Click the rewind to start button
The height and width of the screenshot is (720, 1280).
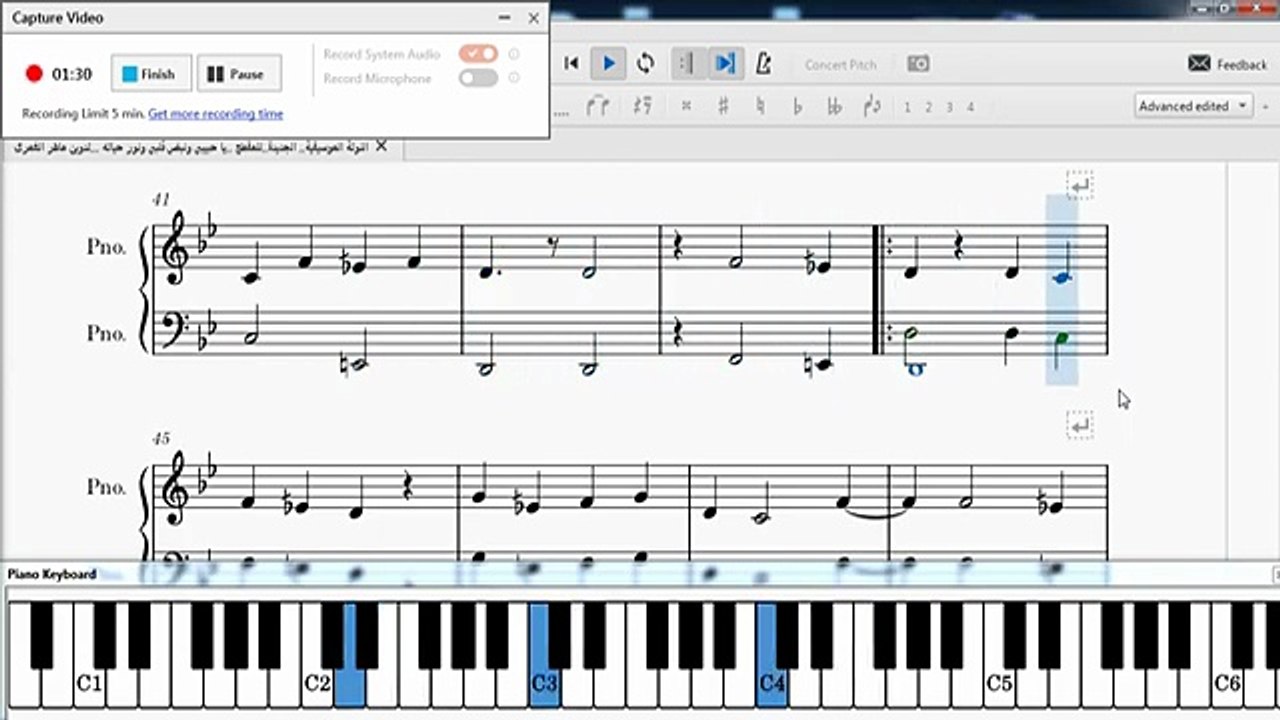[x=571, y=64]
